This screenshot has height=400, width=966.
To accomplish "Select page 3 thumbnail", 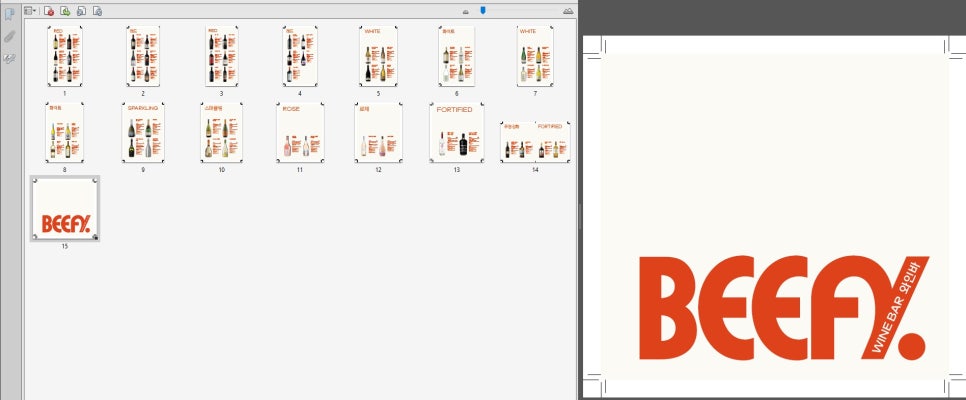I will tap(221, 56).
